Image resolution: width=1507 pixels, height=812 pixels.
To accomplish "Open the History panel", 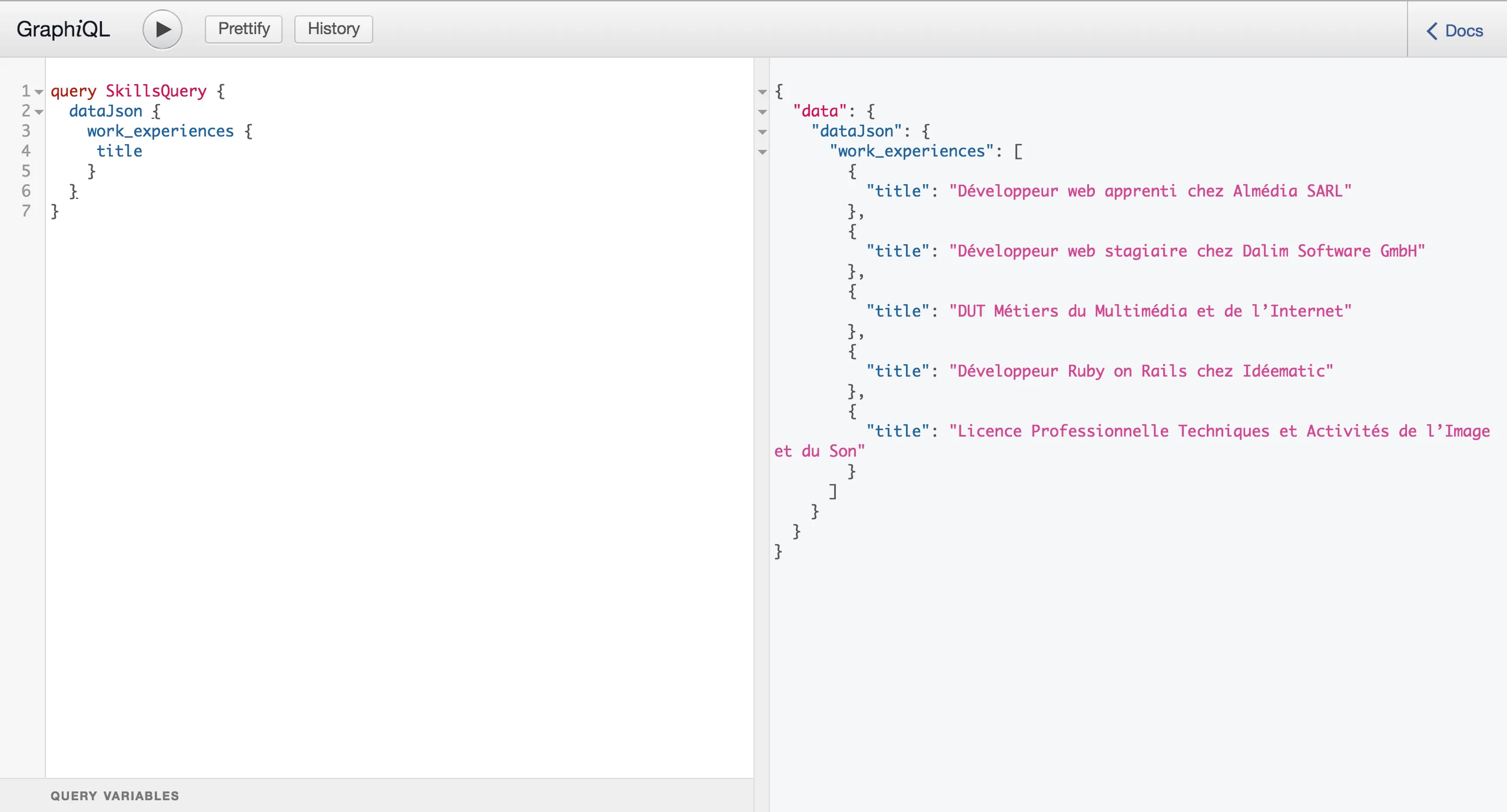I will click(x=333, y=29).
